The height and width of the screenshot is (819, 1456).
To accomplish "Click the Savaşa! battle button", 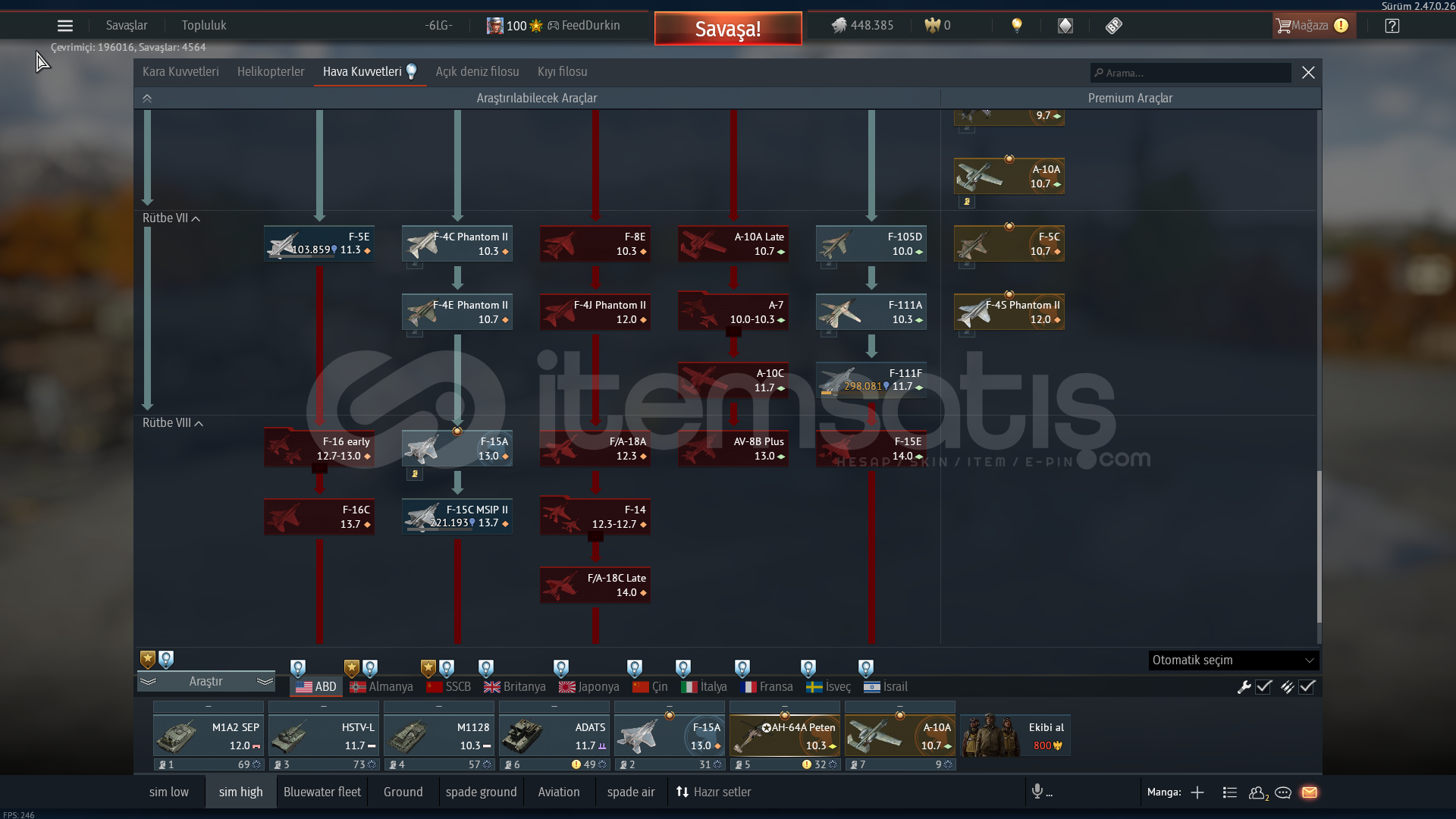I will (x=728, y=29).
